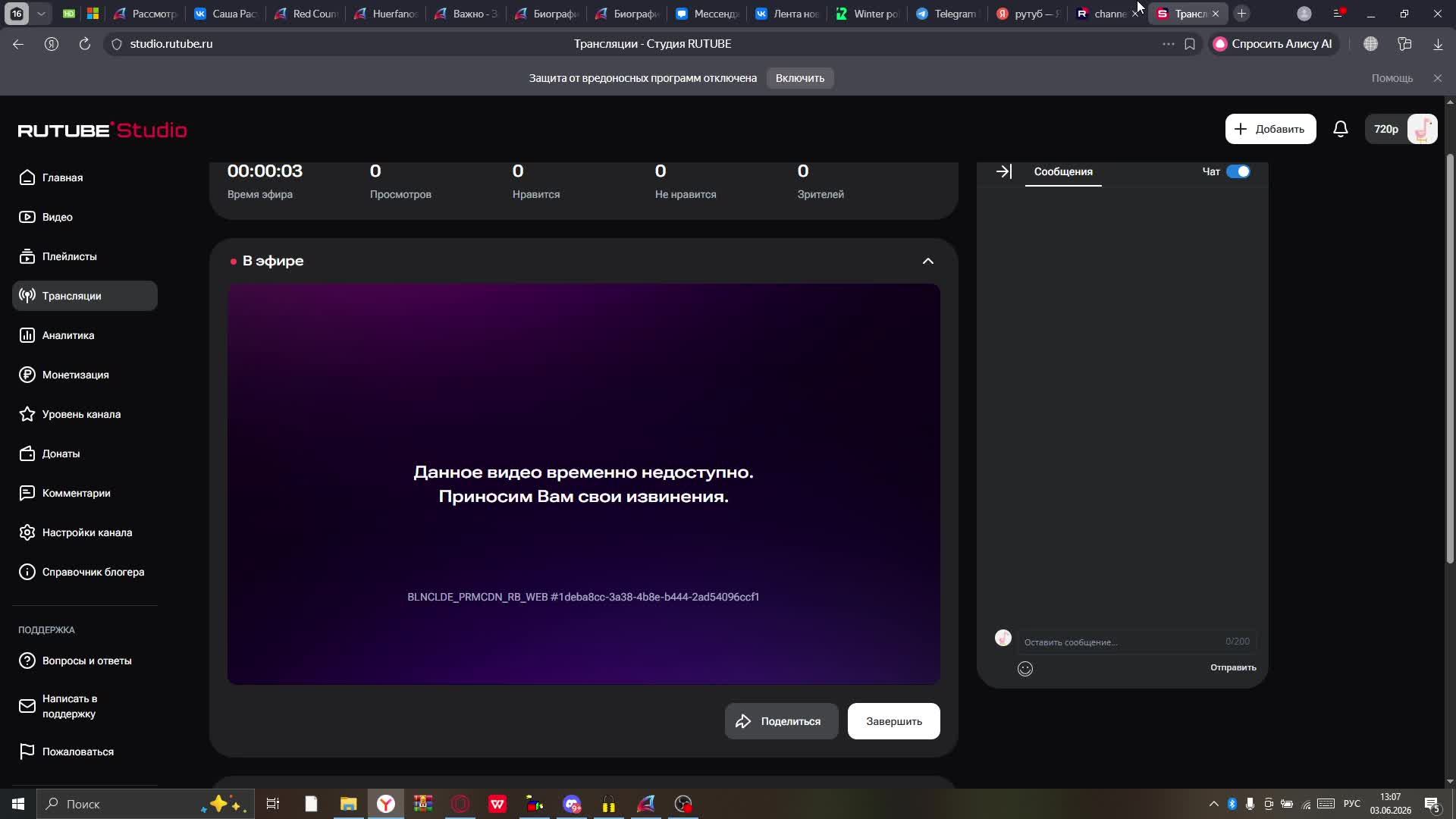Collapse the chat panel with arrow icon
Viewport: 1456px width, 819px height.
point(1004,171)
